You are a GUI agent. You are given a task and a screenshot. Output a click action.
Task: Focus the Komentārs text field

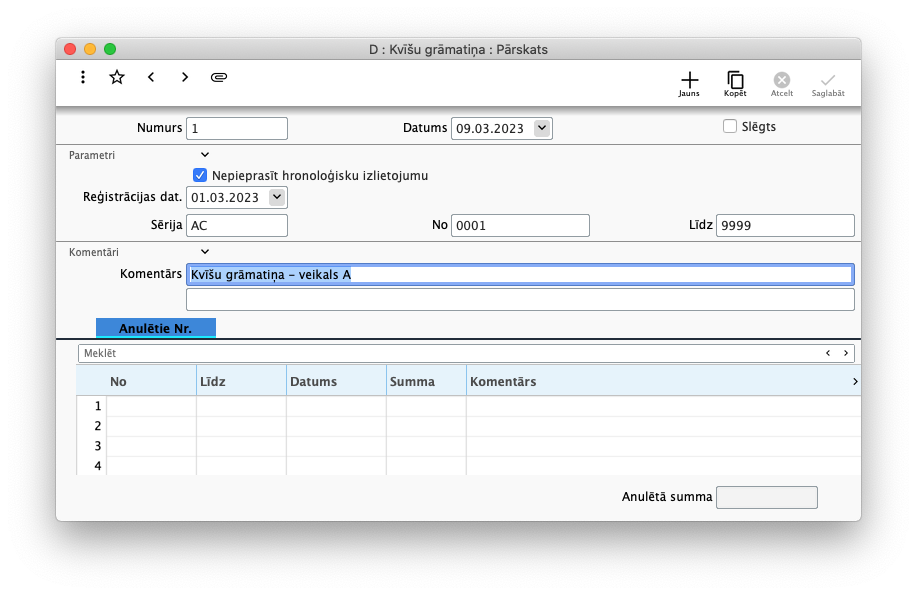(520, 274)
